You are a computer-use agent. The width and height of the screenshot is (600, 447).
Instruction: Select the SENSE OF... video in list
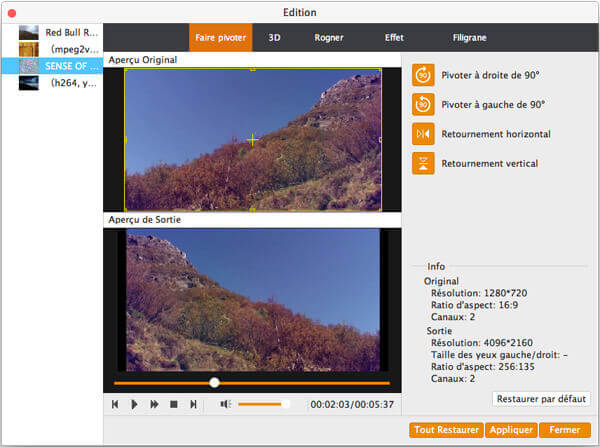tap(52, 66)
